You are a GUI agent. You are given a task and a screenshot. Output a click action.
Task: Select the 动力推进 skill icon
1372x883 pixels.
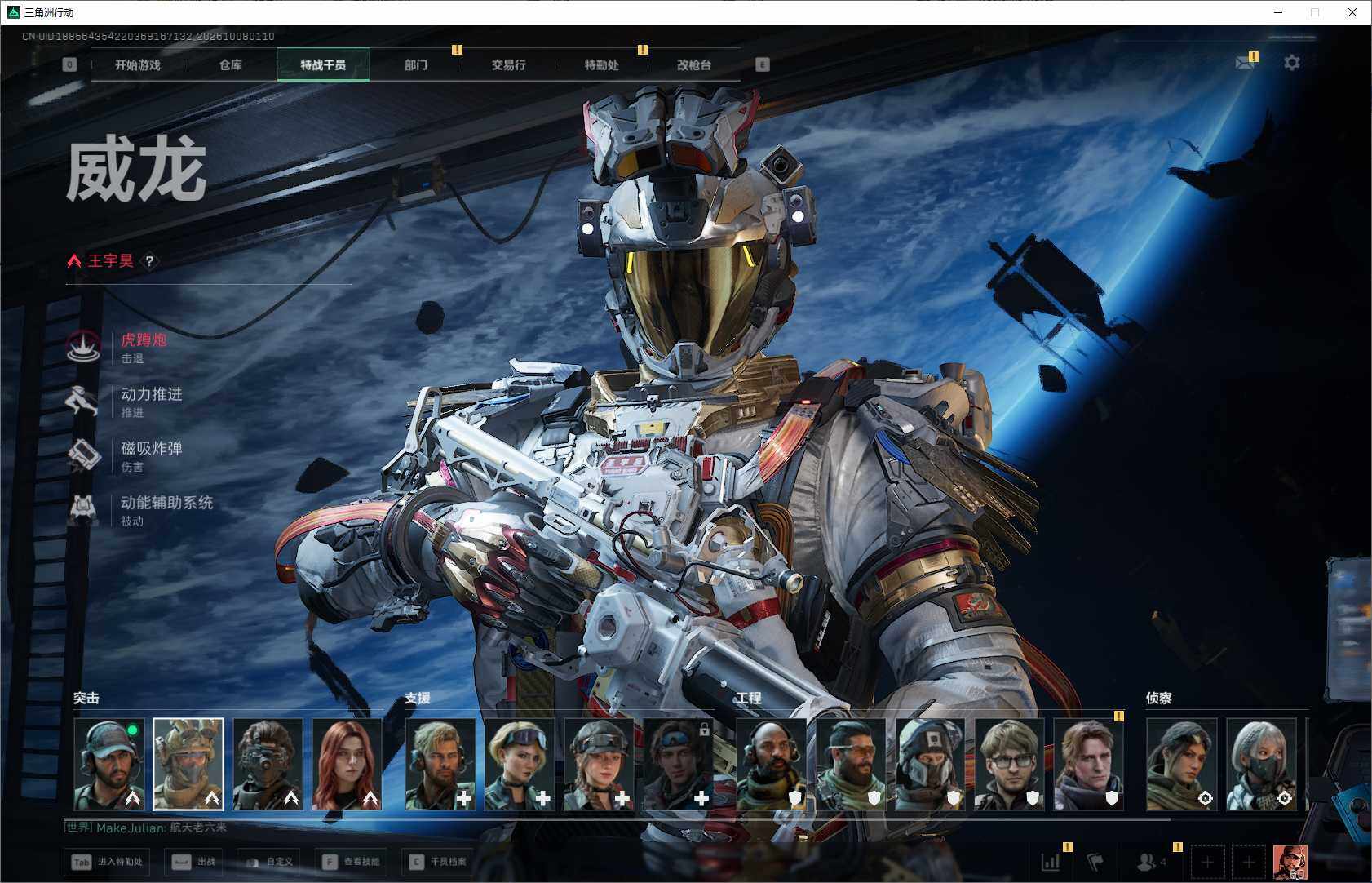click(x=82, y=401)
